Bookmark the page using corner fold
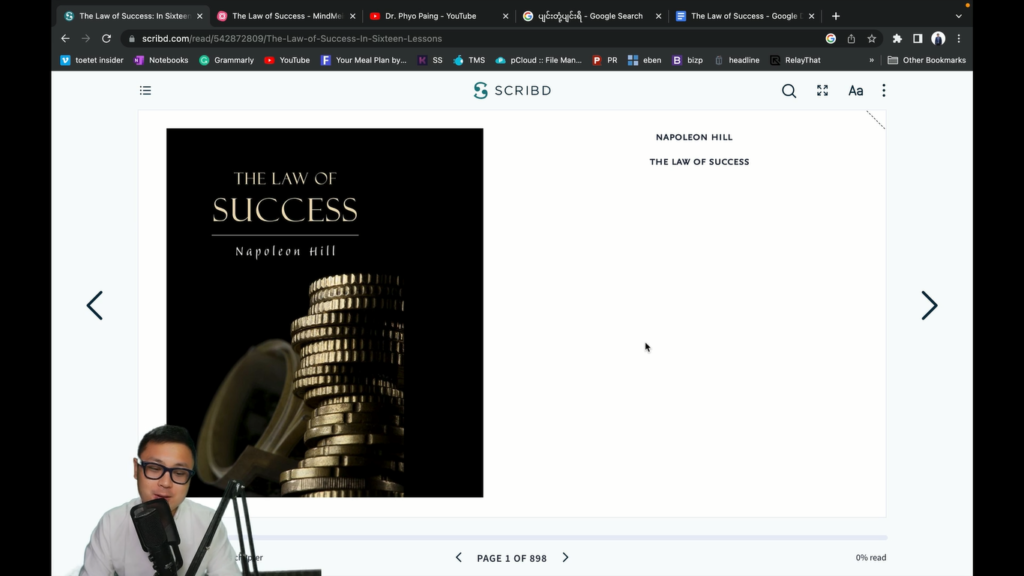Image resolution: width=1024 pixels, height=576 pixels. pos(876,120)
